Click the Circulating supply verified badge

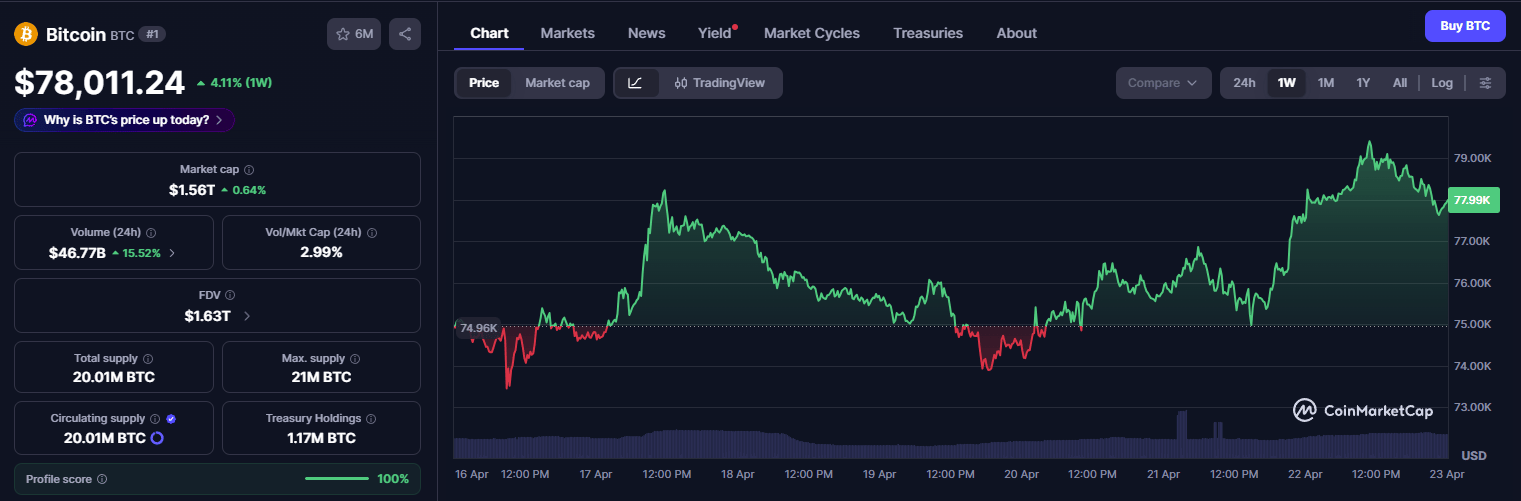pos(171,419)
